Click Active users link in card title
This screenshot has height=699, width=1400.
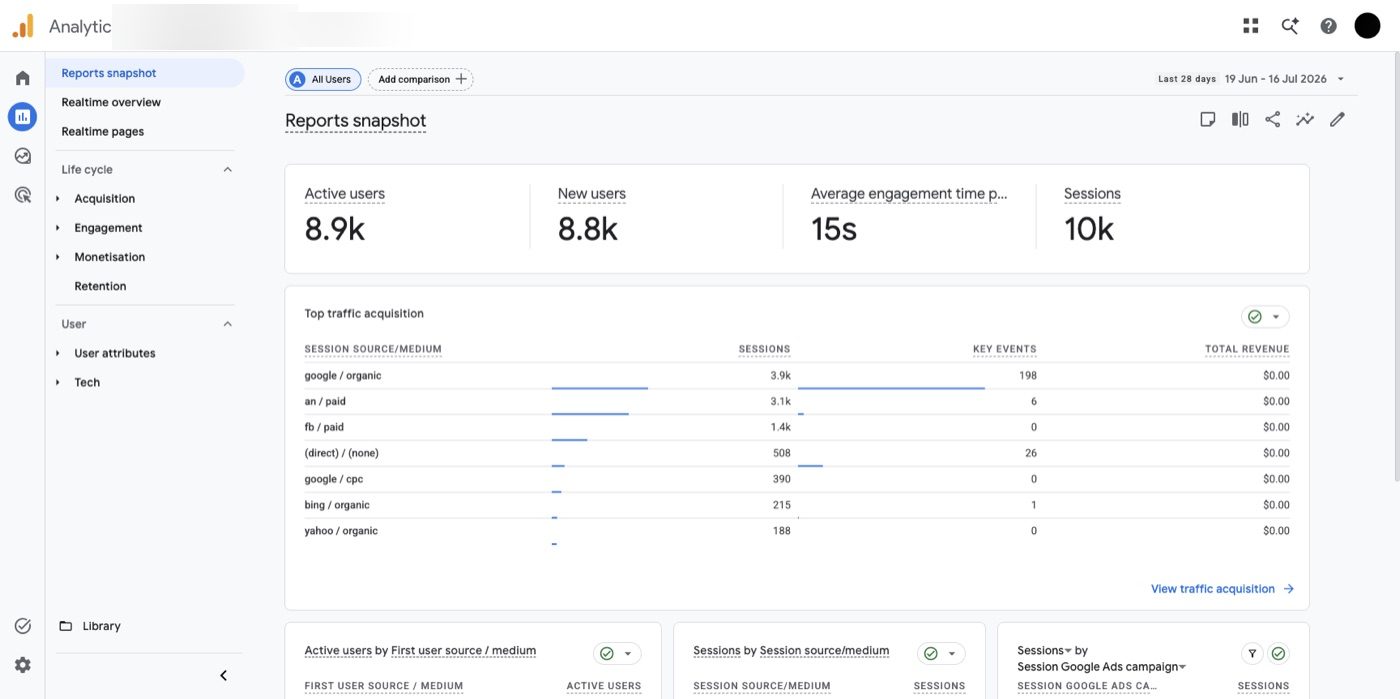[x=338, y=651]
